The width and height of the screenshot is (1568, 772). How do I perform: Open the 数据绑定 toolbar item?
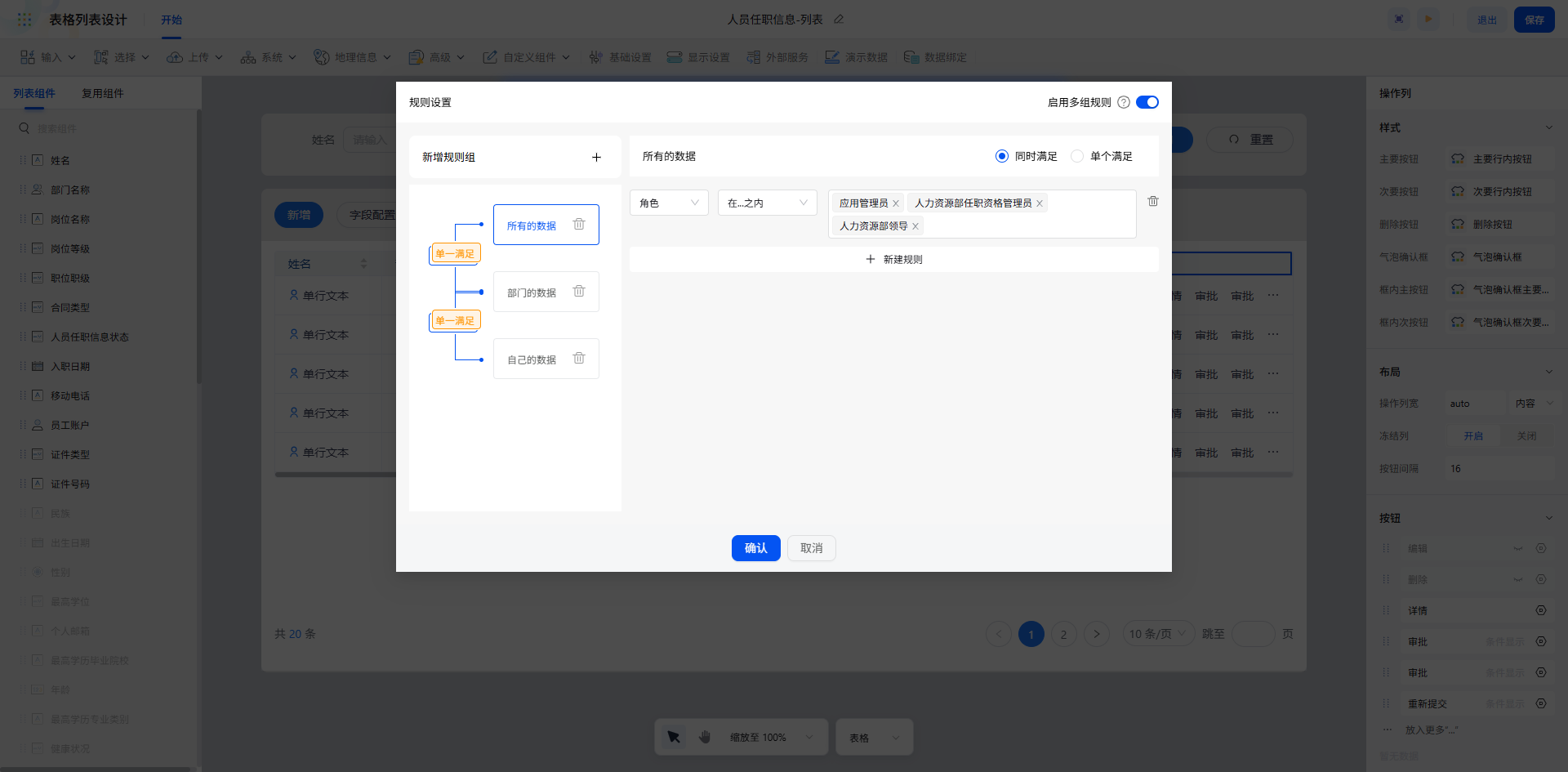(935, 57)
